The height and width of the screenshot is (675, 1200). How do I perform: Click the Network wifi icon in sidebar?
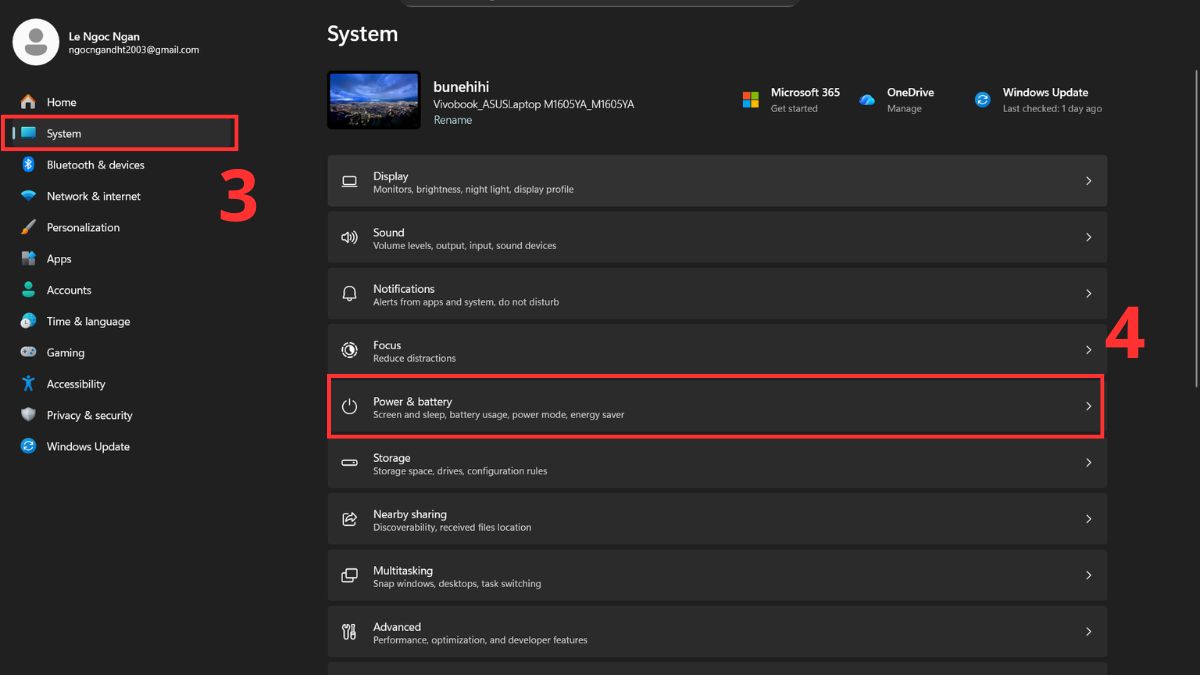[x=28, y=196]
